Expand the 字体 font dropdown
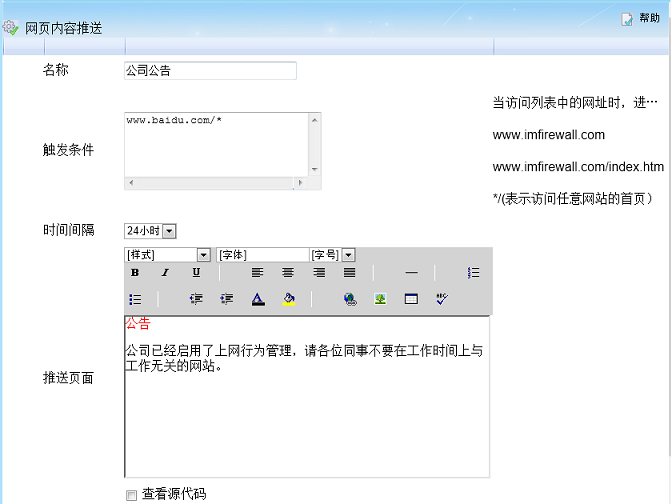 coord(262,255)
